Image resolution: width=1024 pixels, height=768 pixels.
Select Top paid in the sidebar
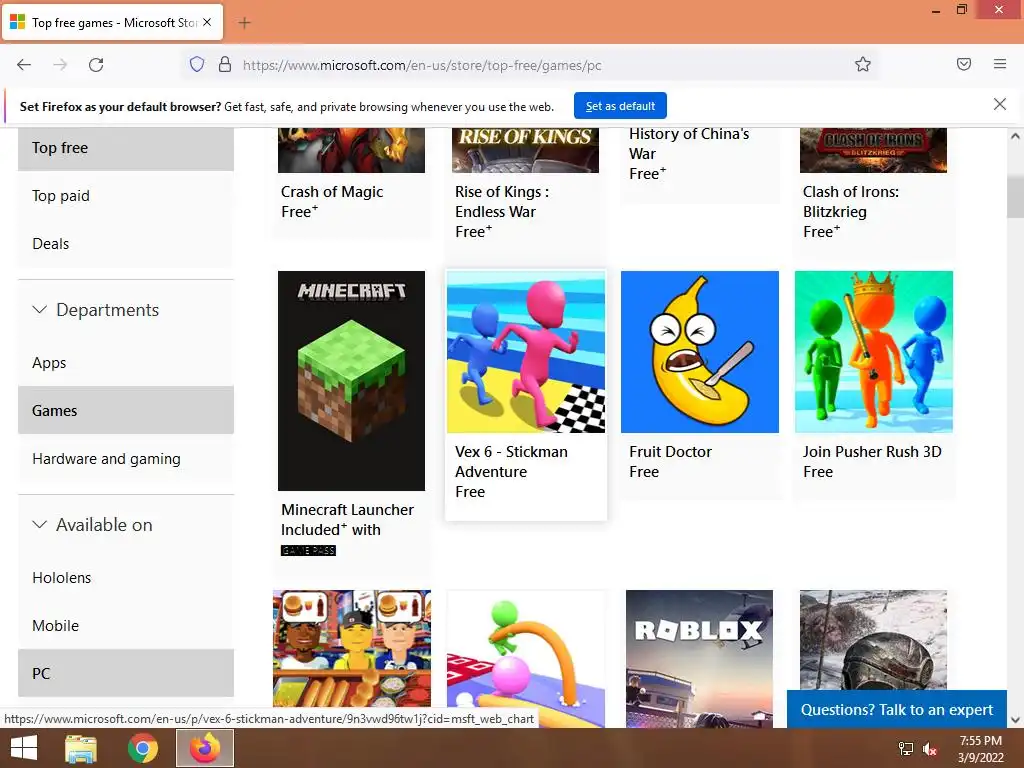126,196
